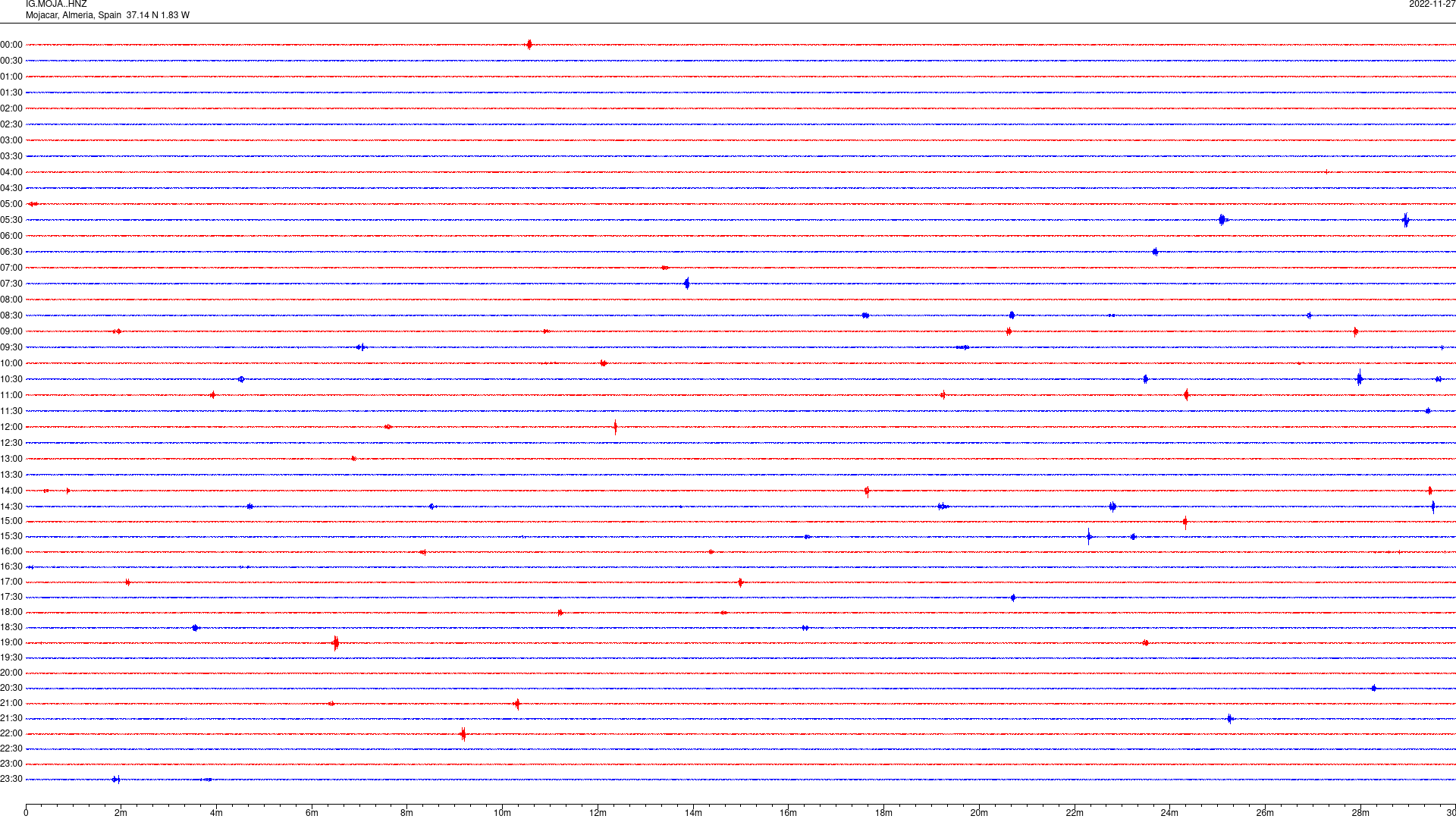Click the blue seismic spike on the 06:30 trace
Viewport: 1456px width, 819px height.
point(1155,252)
